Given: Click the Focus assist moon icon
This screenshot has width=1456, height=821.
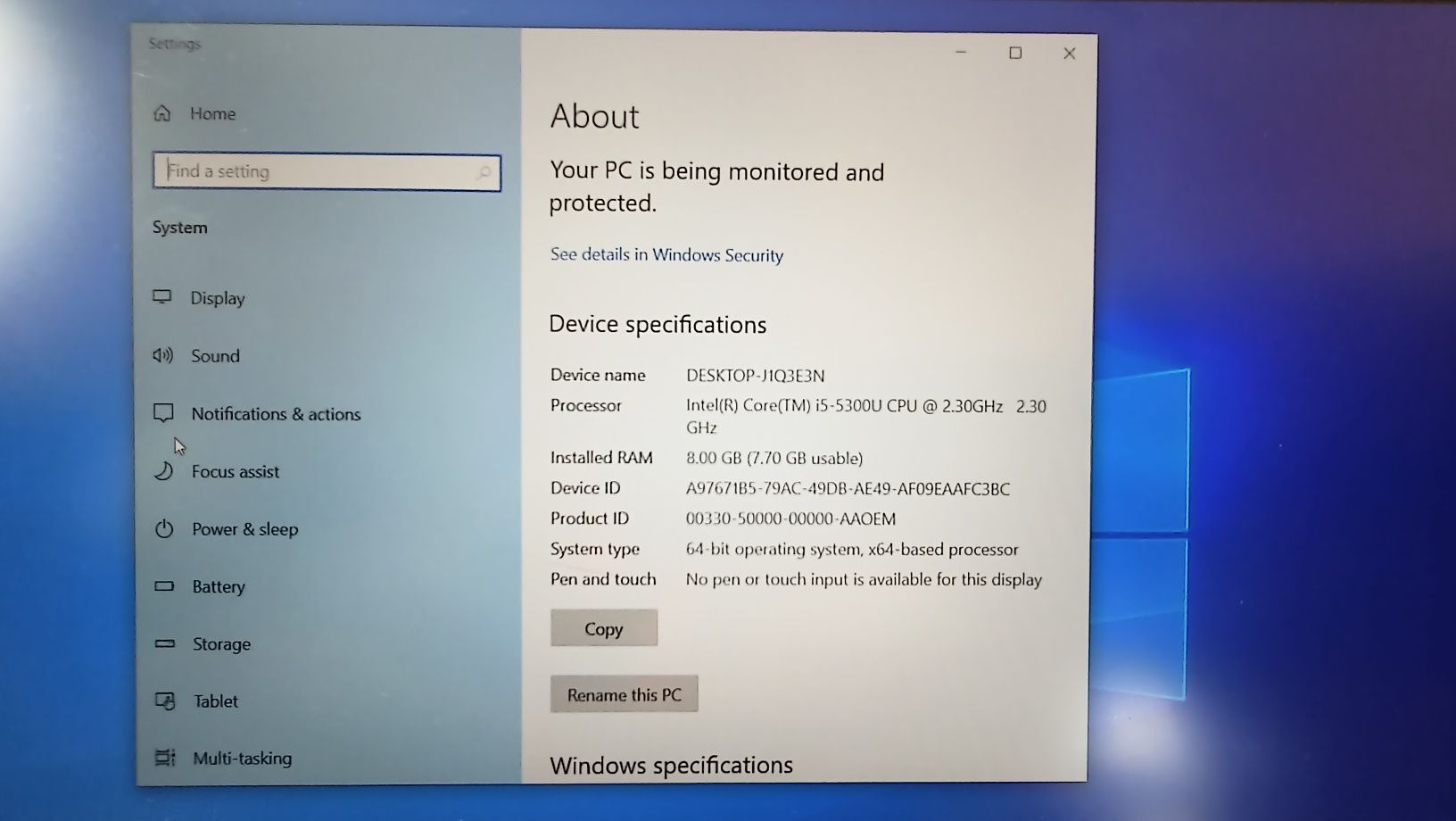Looking at the screenshot, I should coord(163,470).
